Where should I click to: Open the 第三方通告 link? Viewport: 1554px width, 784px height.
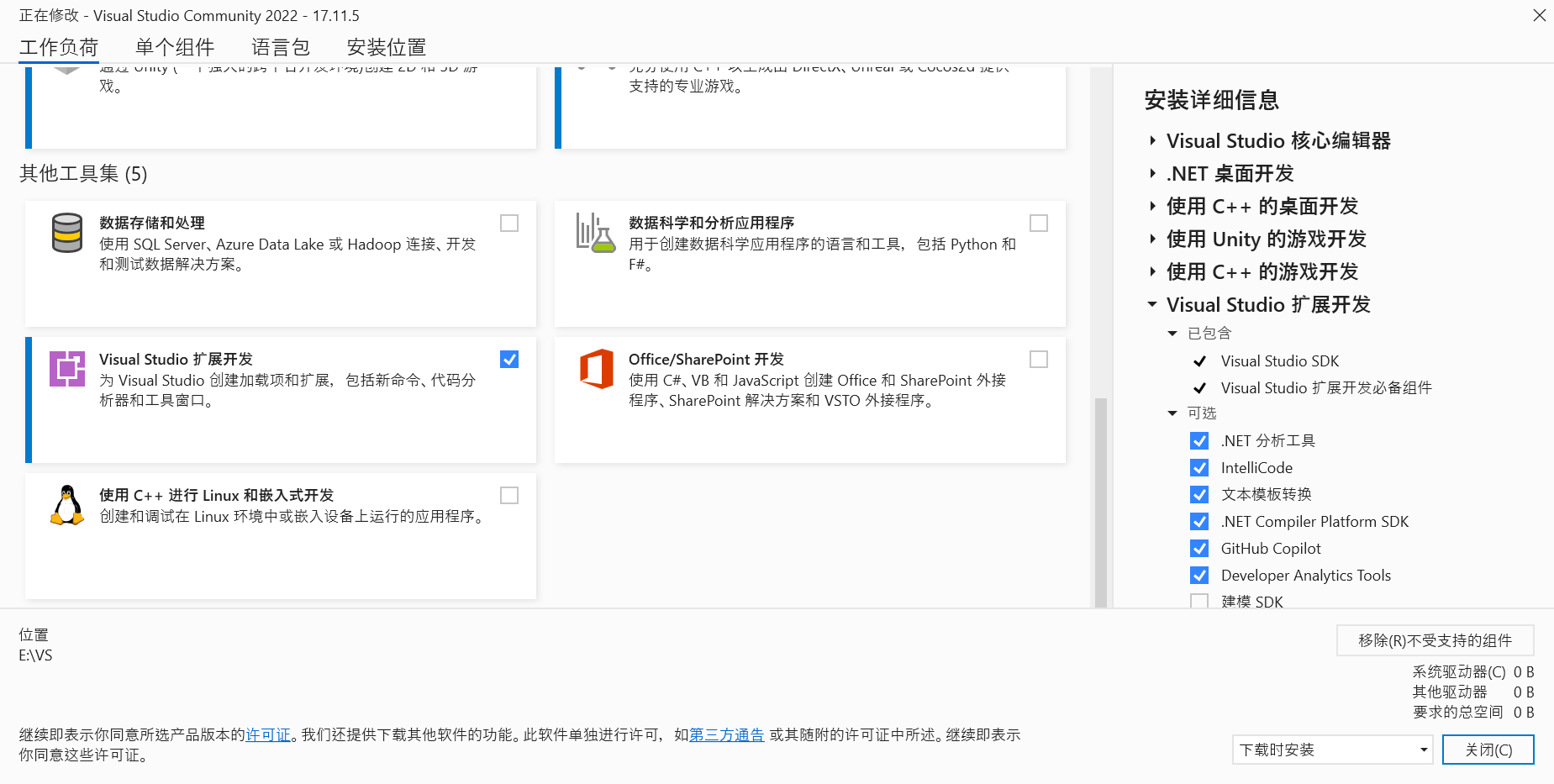tap(727, 734)
